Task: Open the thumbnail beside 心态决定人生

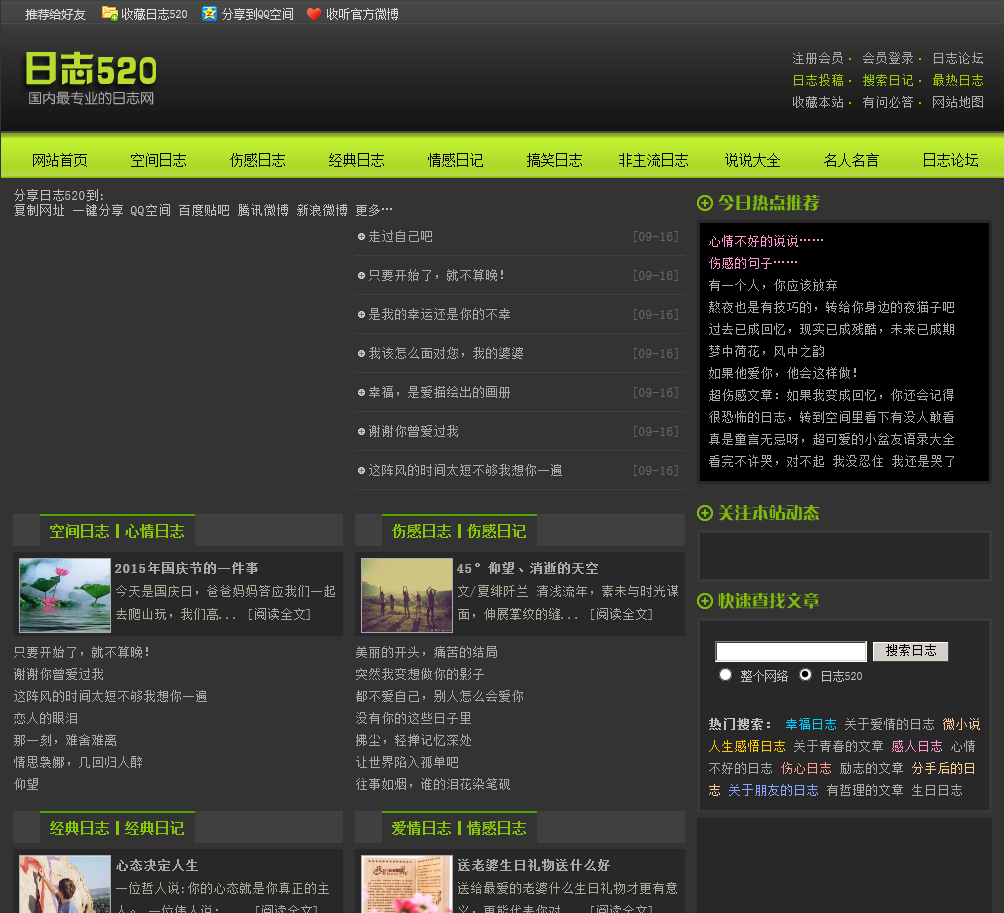Action: 65,884
